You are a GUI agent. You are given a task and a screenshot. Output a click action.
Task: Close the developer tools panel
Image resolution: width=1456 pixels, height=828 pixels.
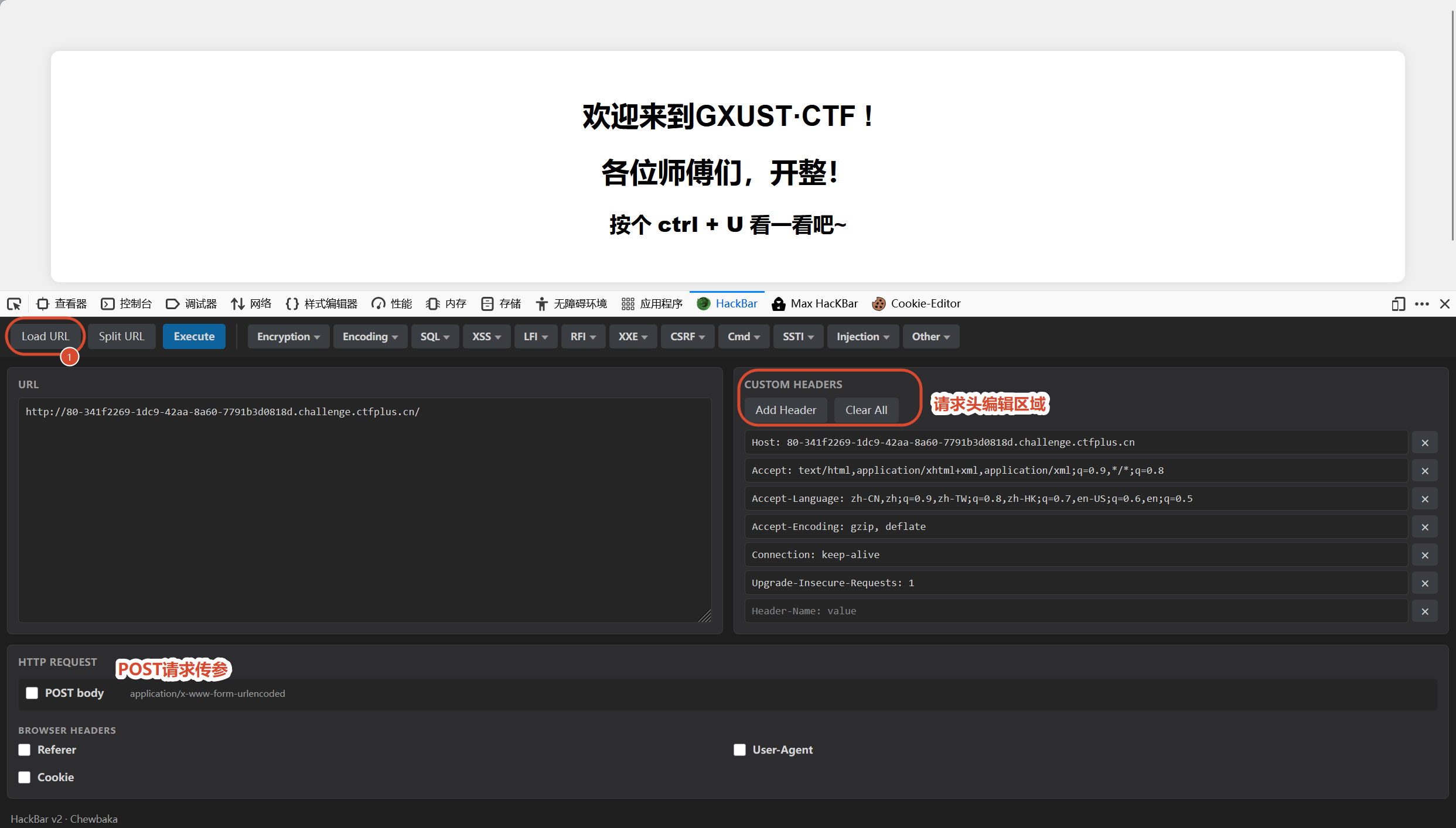1445,304
